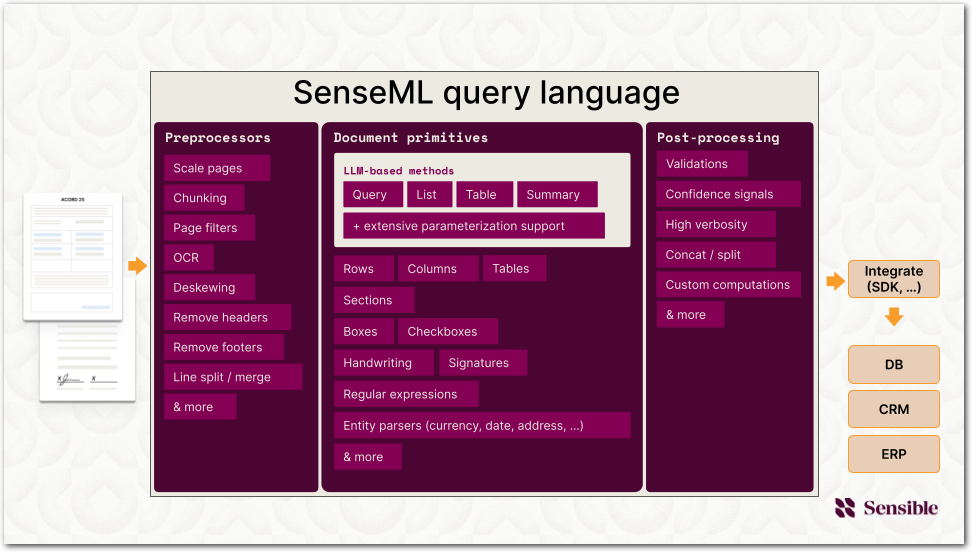Image resolution: width=972 pixels, height=552 pixels.
Task: Click the Summary LLM-based method
Action: (x=557, y=194)
